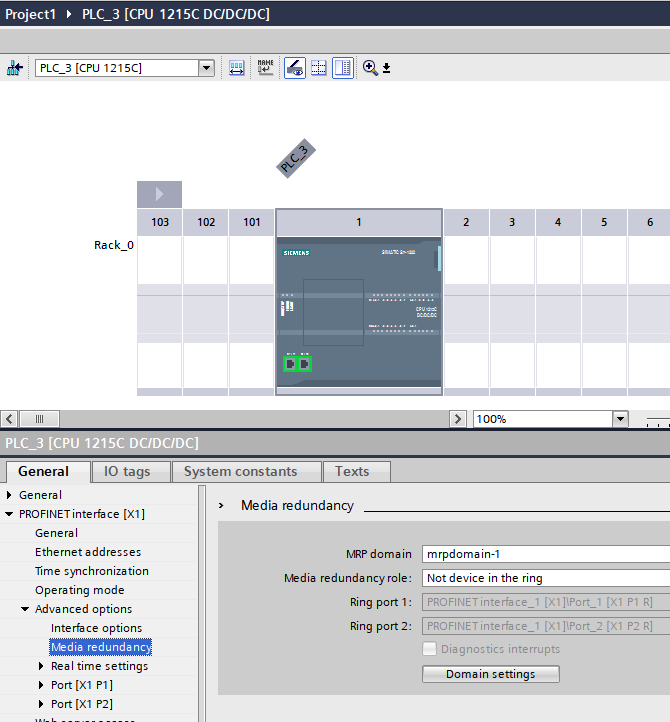Toggle the show module overview eye icon

[x=295, y=68]
